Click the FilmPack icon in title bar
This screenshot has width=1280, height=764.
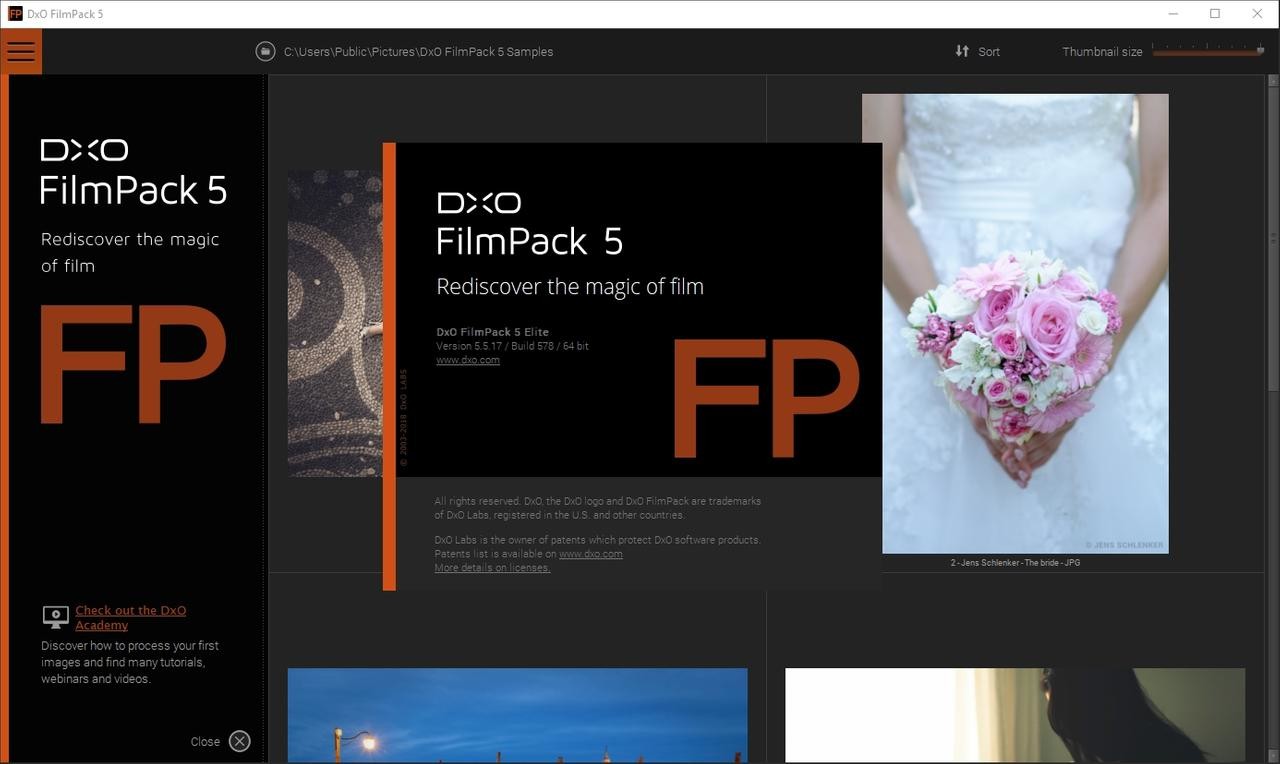(15, 14)
